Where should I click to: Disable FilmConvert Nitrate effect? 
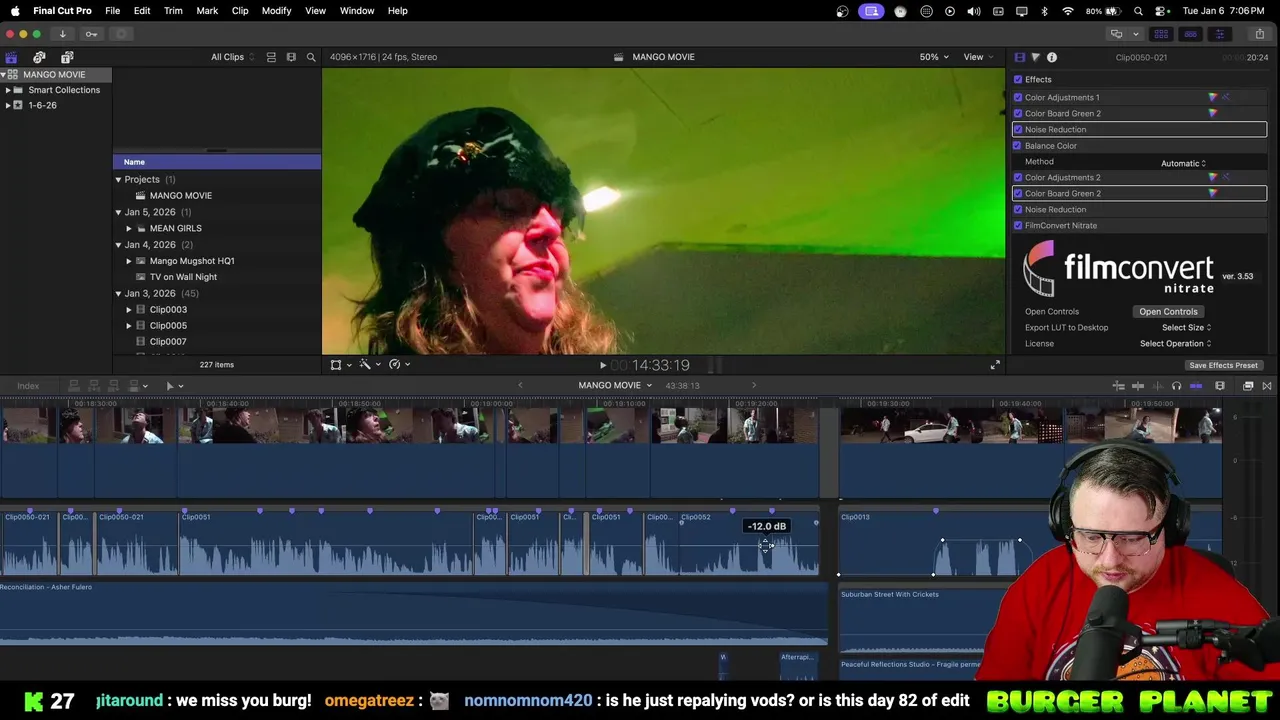coord(1018,225)
